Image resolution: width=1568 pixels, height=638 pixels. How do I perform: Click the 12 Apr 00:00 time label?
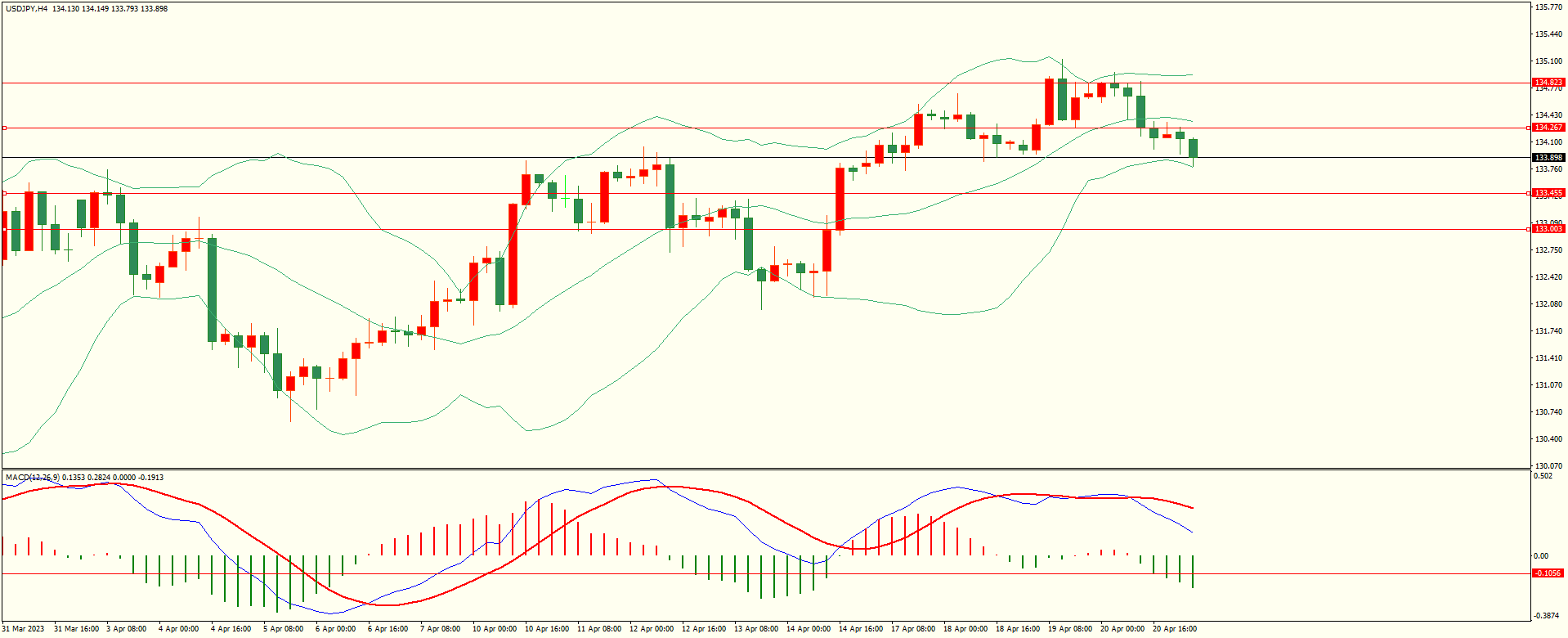tap(652, 629)
